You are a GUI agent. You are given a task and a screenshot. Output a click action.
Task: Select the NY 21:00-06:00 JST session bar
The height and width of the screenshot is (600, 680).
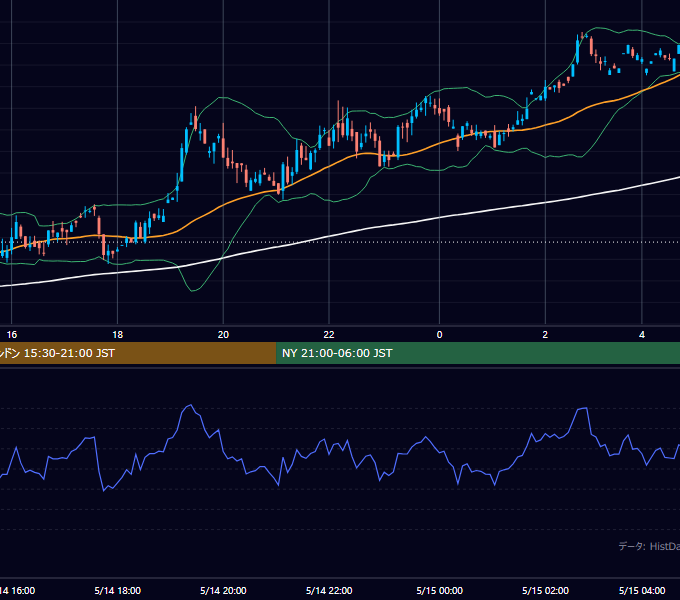click(x=478, y=353)
